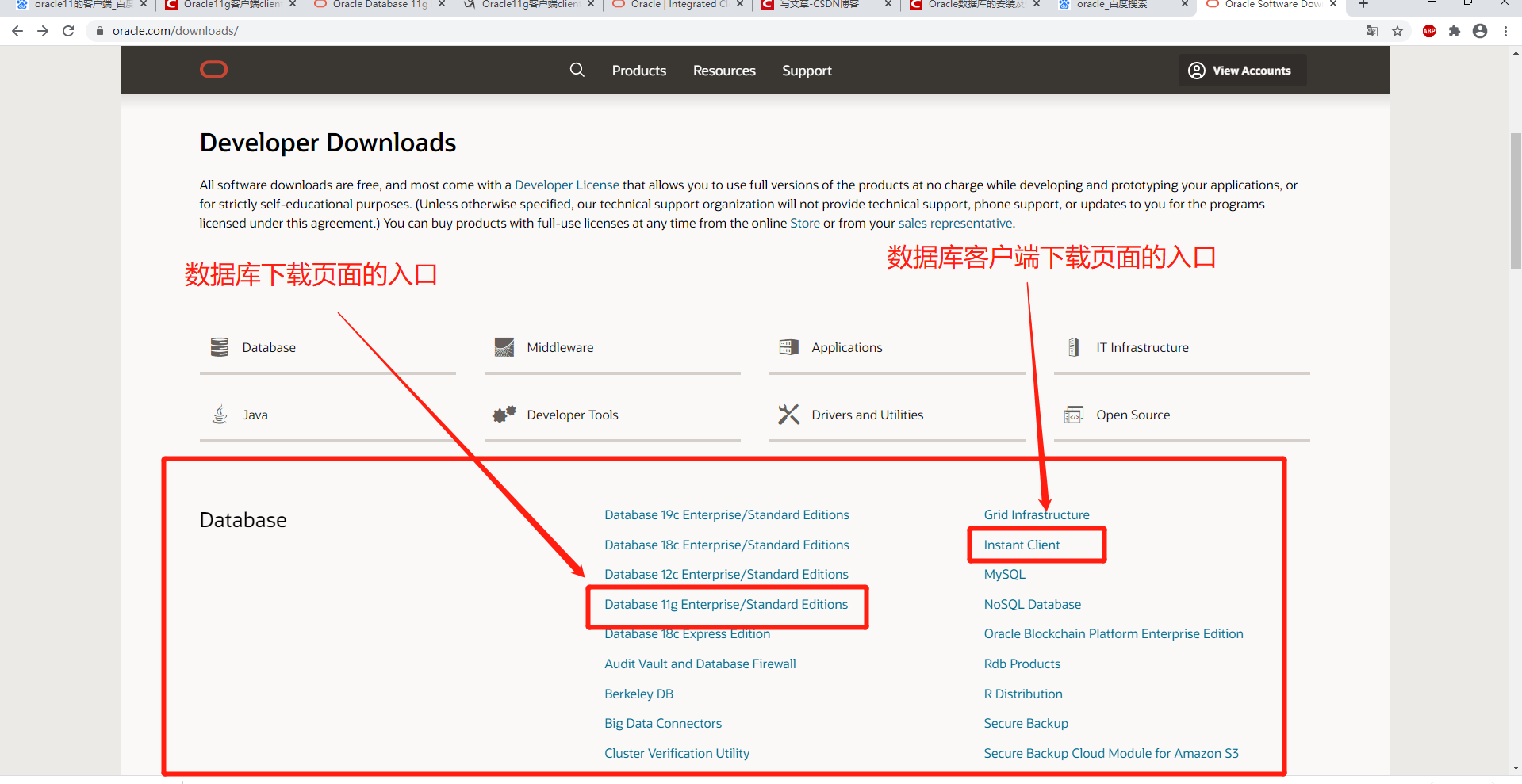Open the Grid Infrastructure link

(x=1036, y=514)
